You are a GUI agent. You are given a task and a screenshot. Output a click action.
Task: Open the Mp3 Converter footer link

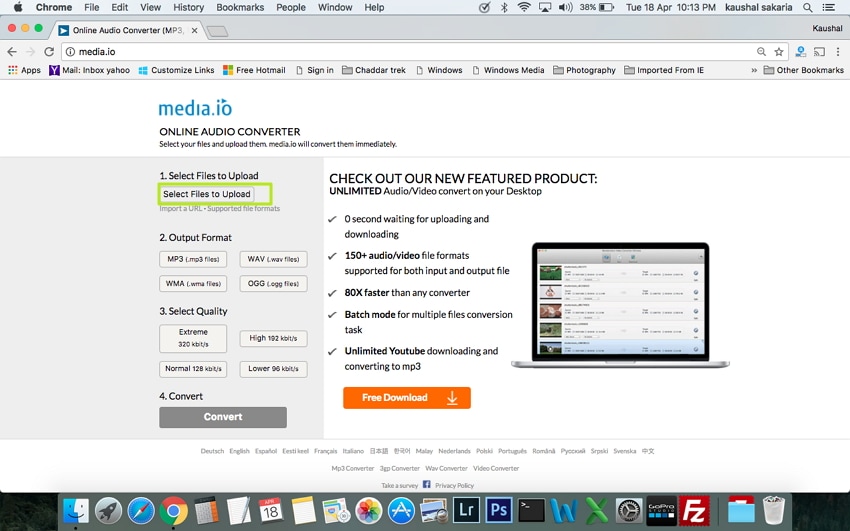click(x=353, y=468)
